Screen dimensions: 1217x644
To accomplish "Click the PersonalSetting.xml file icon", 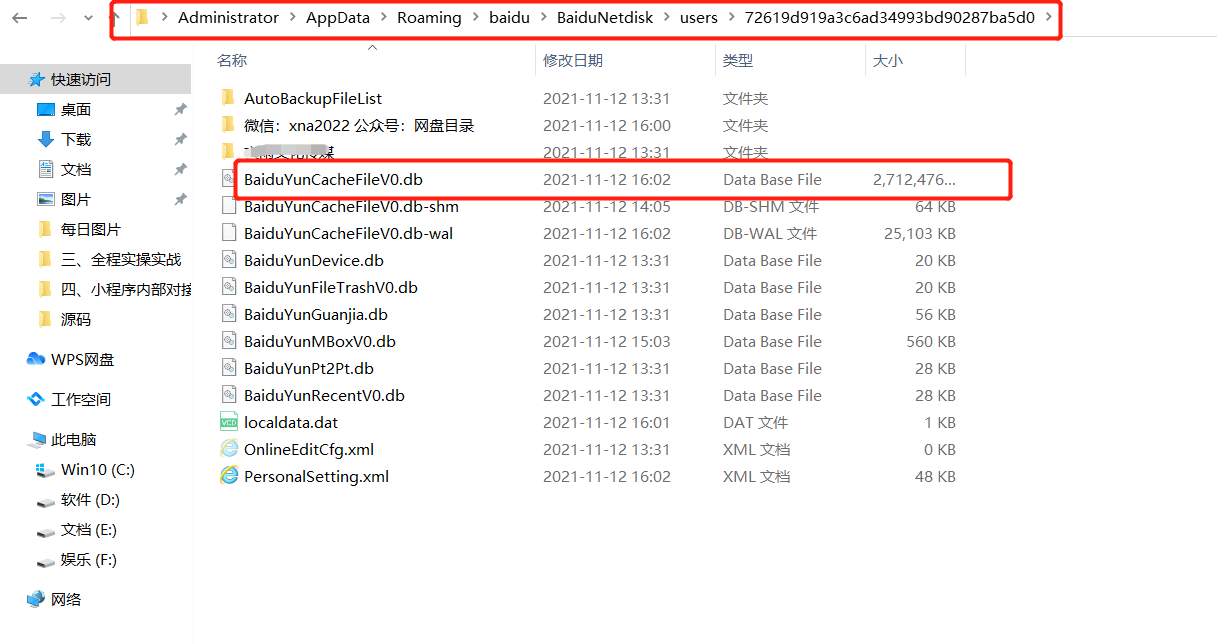I will pos(228,476).
